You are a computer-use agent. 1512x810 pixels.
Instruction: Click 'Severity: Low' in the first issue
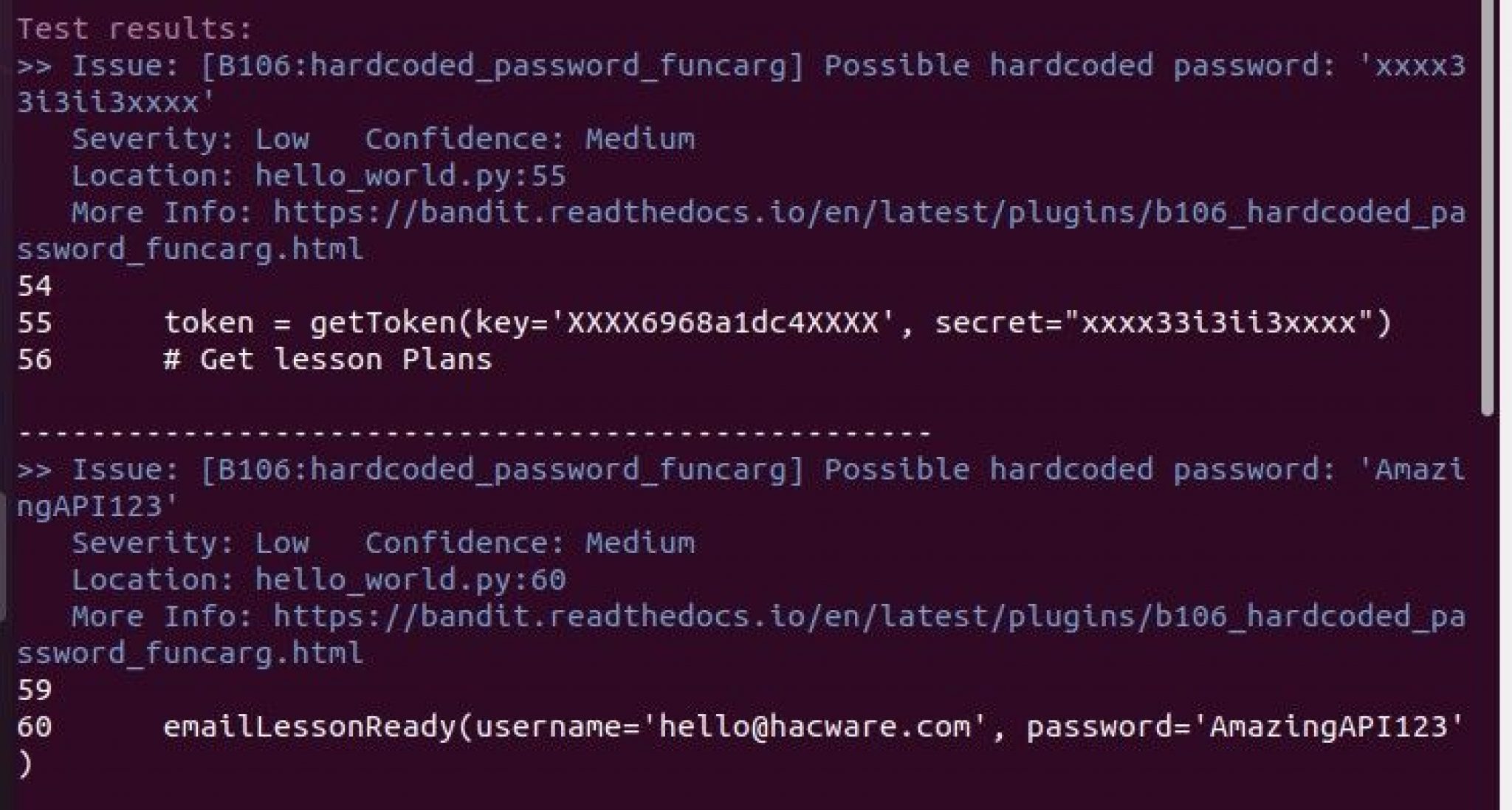click(190, 140)
